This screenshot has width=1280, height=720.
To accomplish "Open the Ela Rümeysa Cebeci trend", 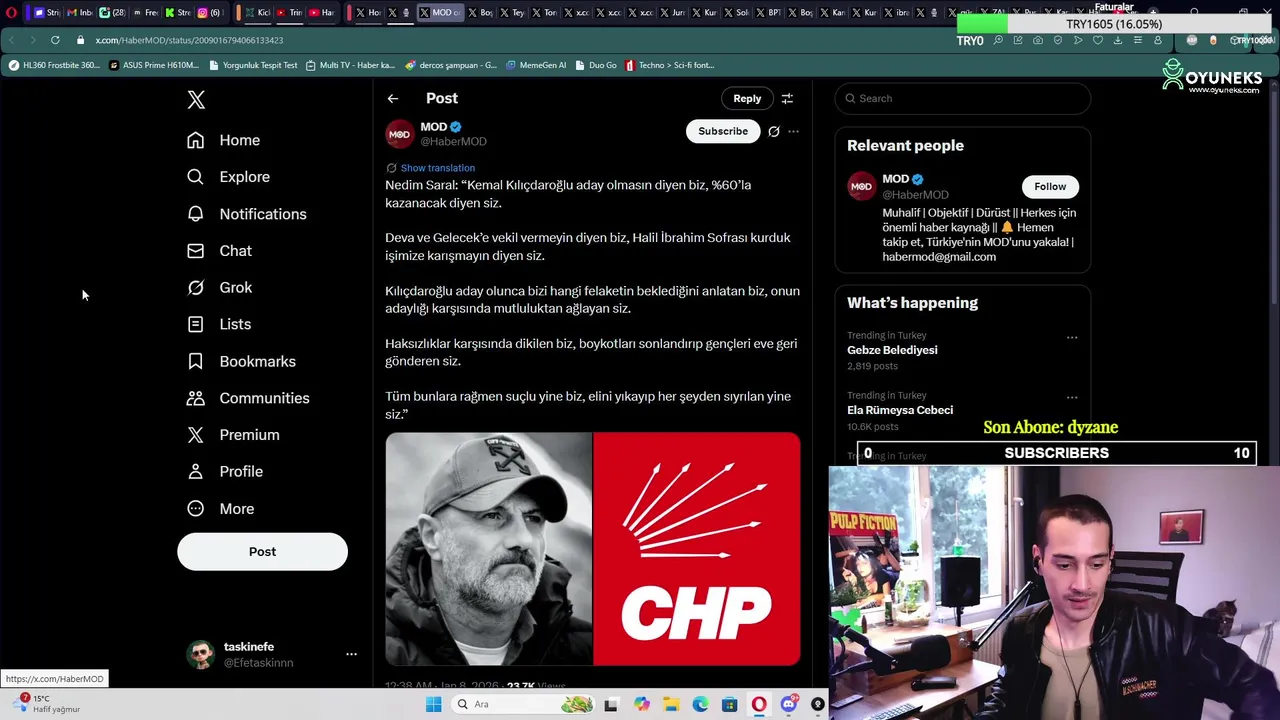I will (x=900, y=410).
